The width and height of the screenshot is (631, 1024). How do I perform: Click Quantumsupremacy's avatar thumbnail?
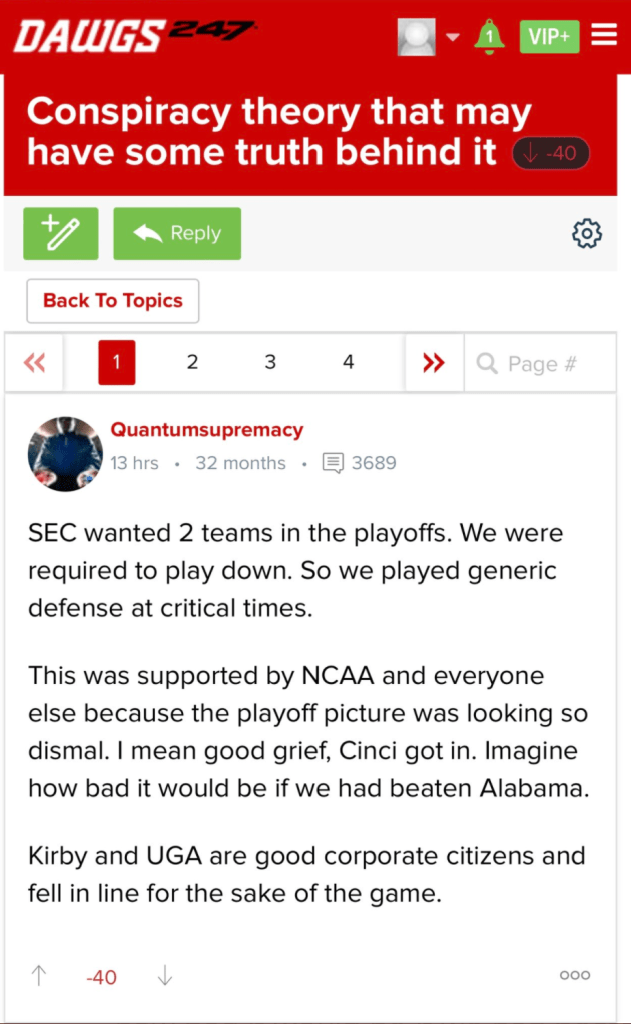coord(65,453)
